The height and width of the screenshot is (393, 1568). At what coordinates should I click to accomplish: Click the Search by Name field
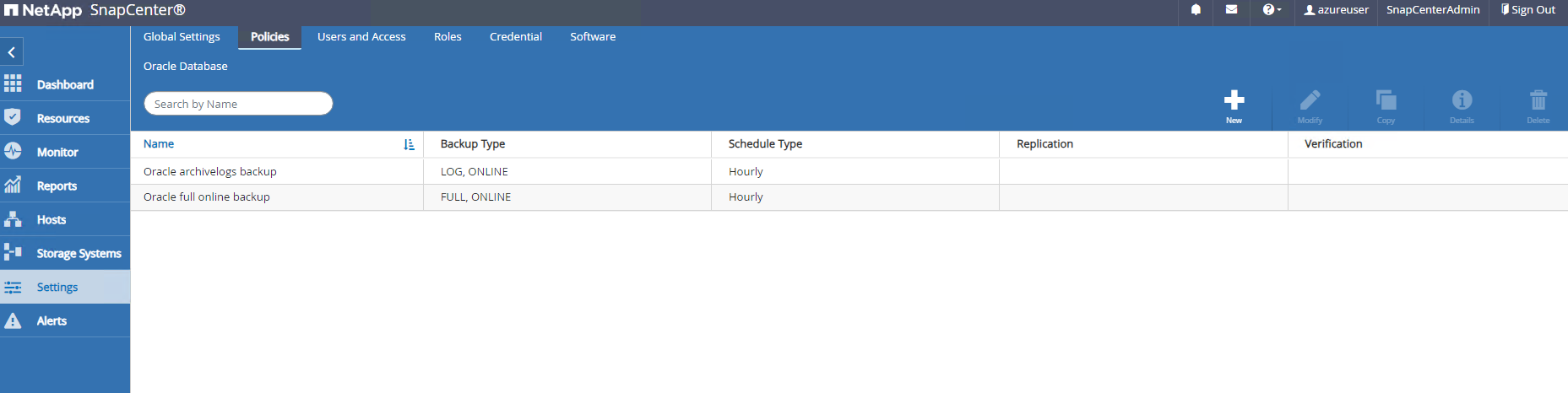click(238, 104)
